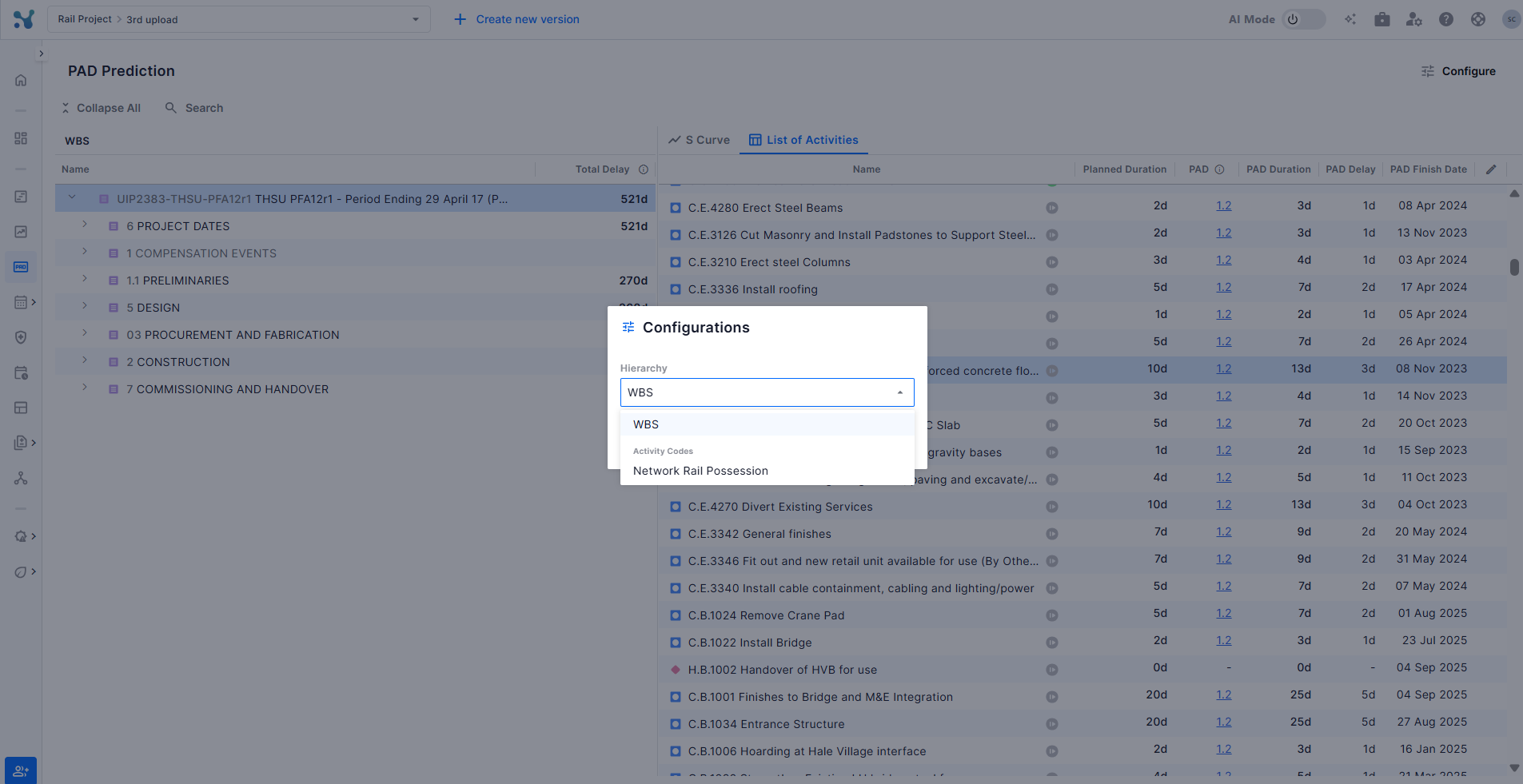Open PAD 1.2 link for Erect Steel Beams
This screenshot has width=1523, height=784.
[1223, 206]
